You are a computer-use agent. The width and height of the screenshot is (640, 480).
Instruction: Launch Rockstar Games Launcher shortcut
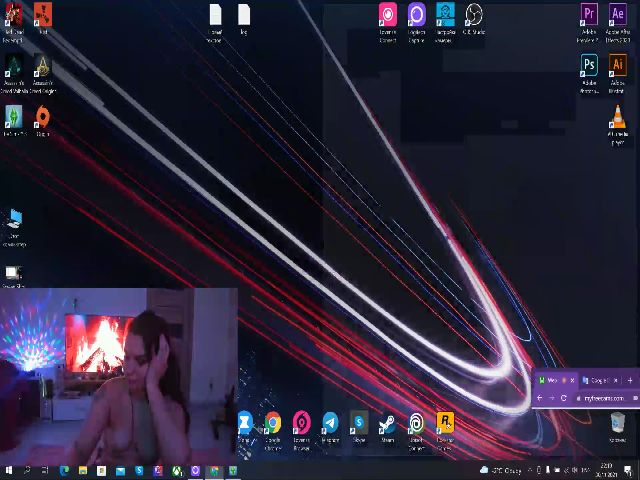pyautogui.click(x=445, y=423)
